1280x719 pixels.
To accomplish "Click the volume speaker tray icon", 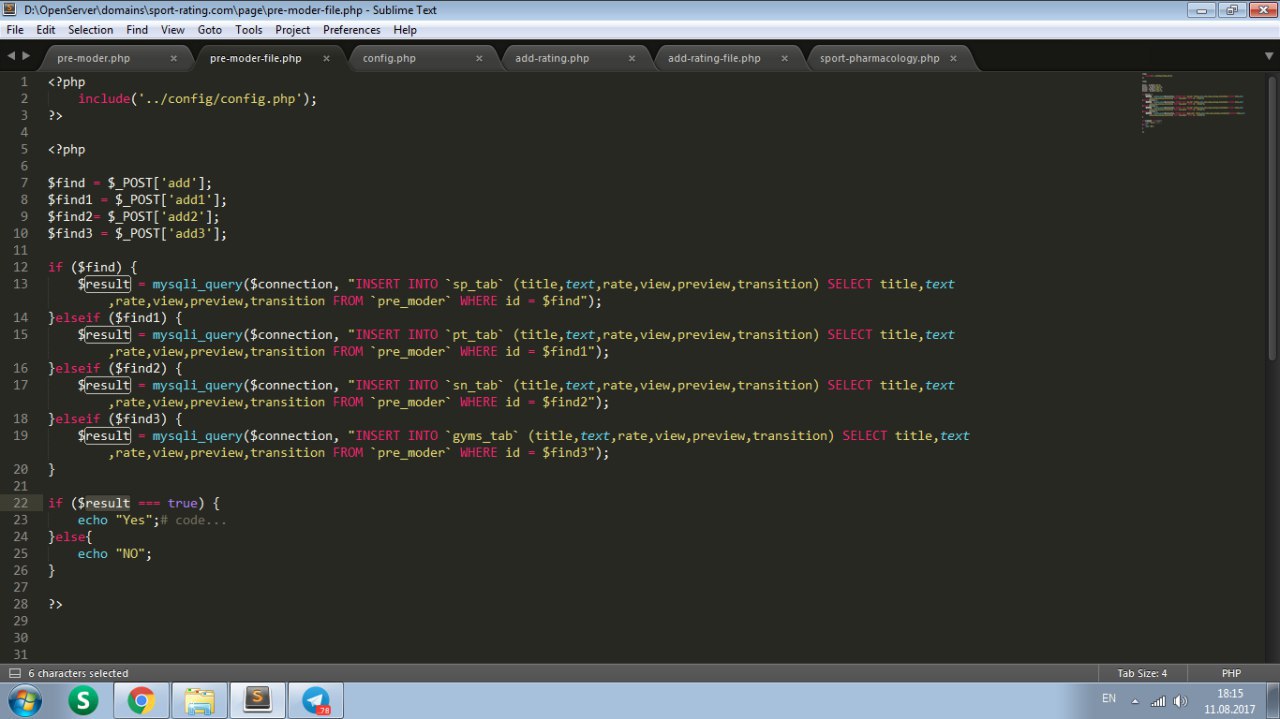I will click(x=1180, y=701).
